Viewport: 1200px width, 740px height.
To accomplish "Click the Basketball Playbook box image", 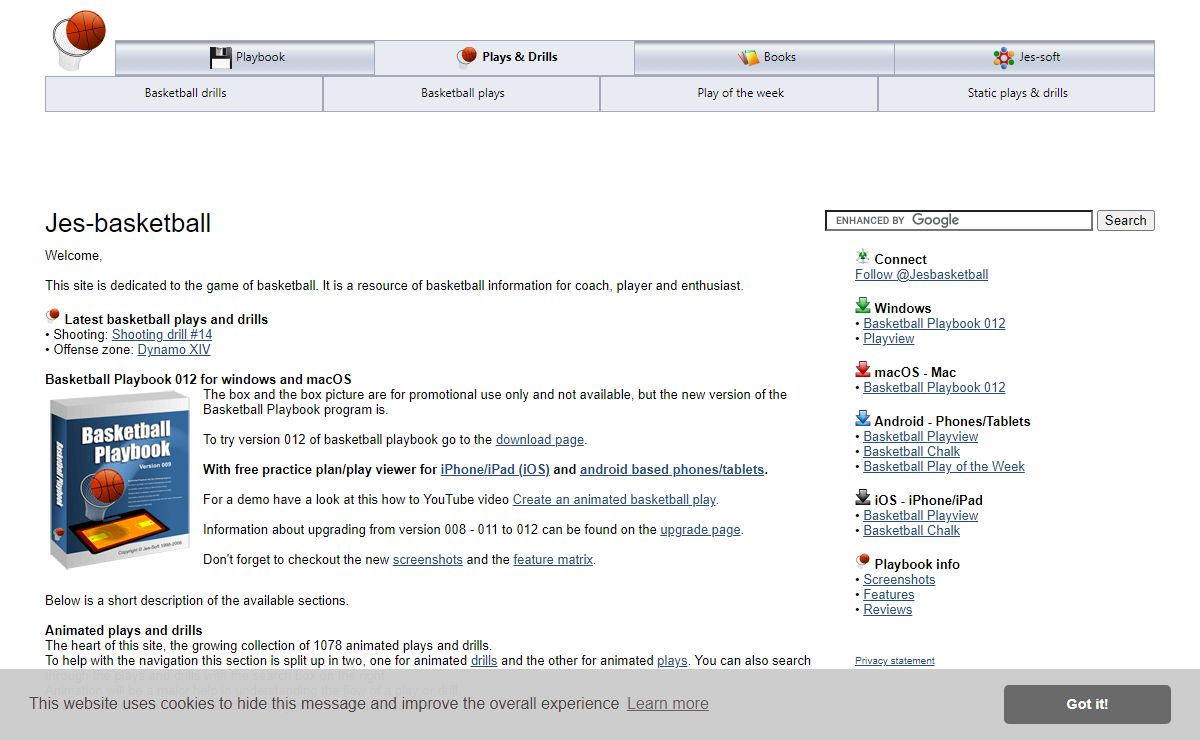I will tap(119, 481).
